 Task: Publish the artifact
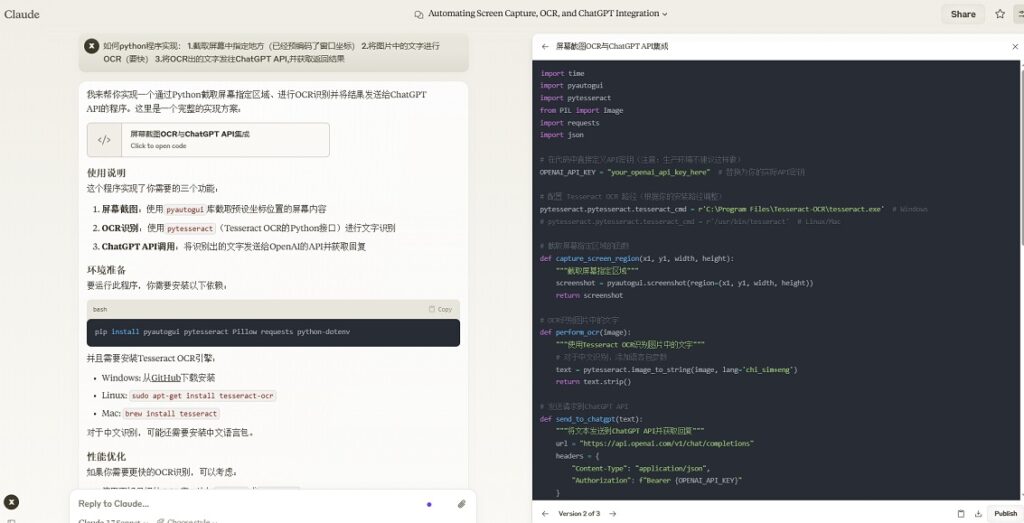click(1005, 514)
